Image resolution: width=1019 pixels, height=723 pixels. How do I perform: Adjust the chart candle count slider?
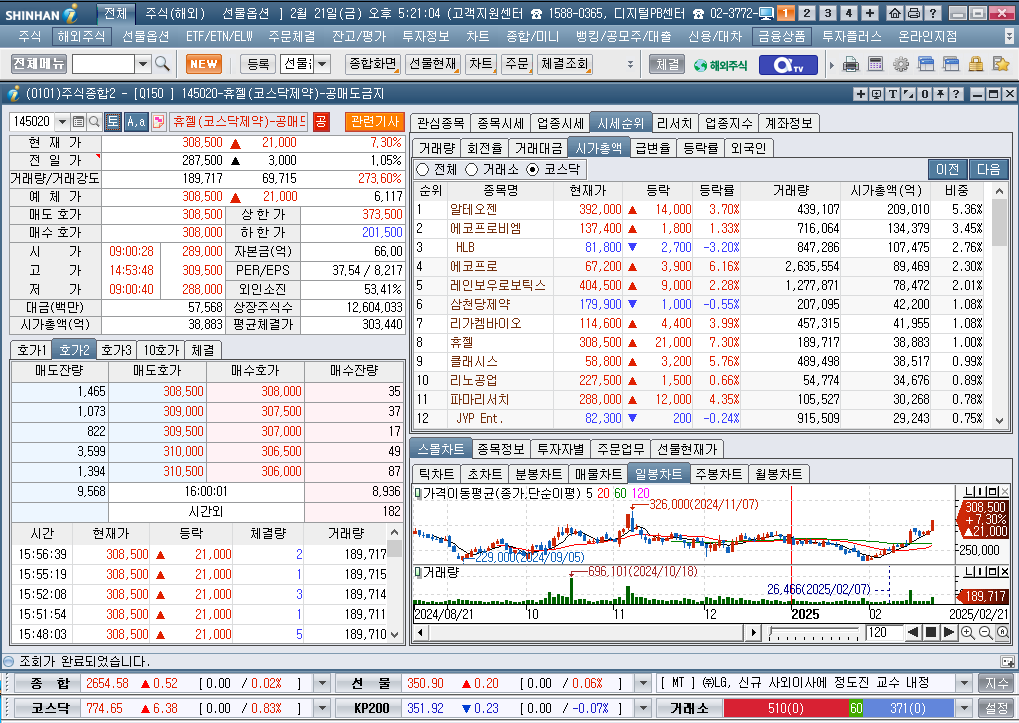pyautogui.click(x=814, y=633)
